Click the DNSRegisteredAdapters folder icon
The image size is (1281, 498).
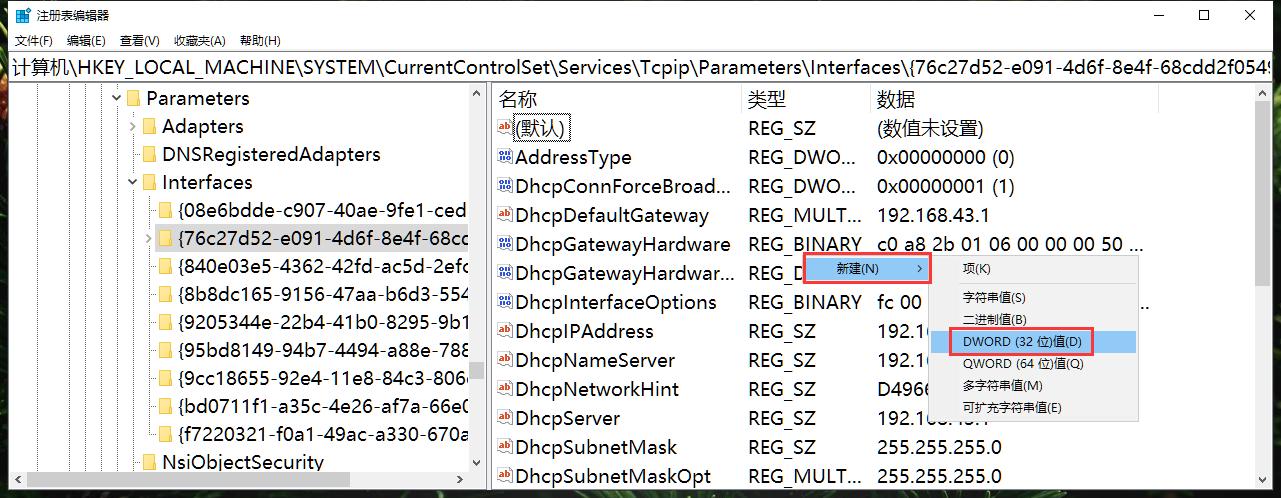tap(150, 154)
